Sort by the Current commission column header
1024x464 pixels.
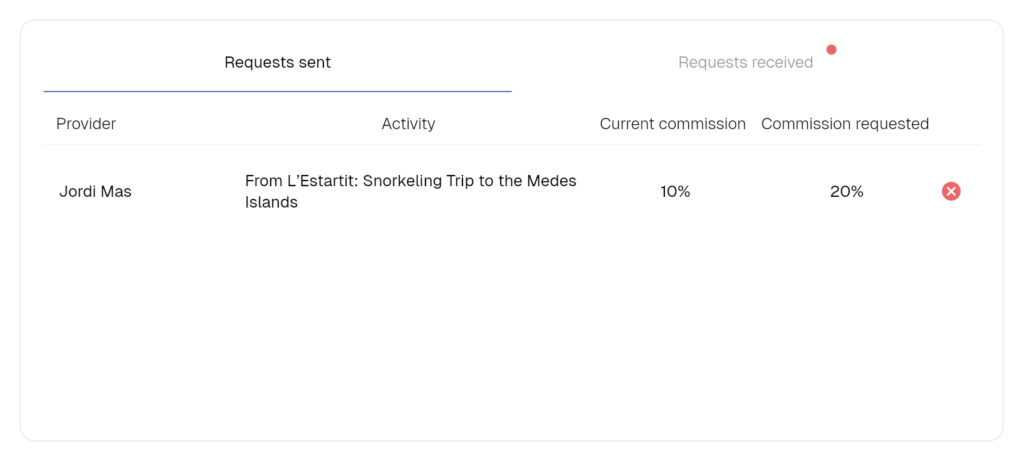(673, 124)
